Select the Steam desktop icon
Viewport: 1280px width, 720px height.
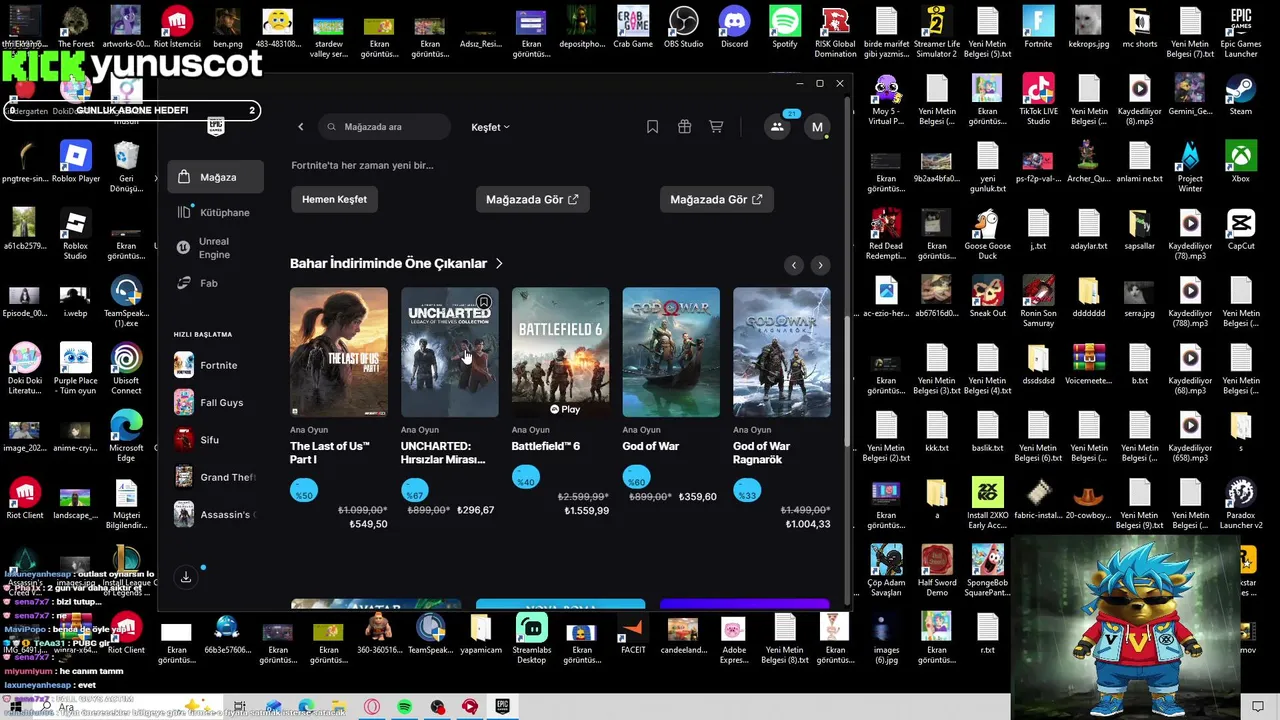(x=1241, y=95)
